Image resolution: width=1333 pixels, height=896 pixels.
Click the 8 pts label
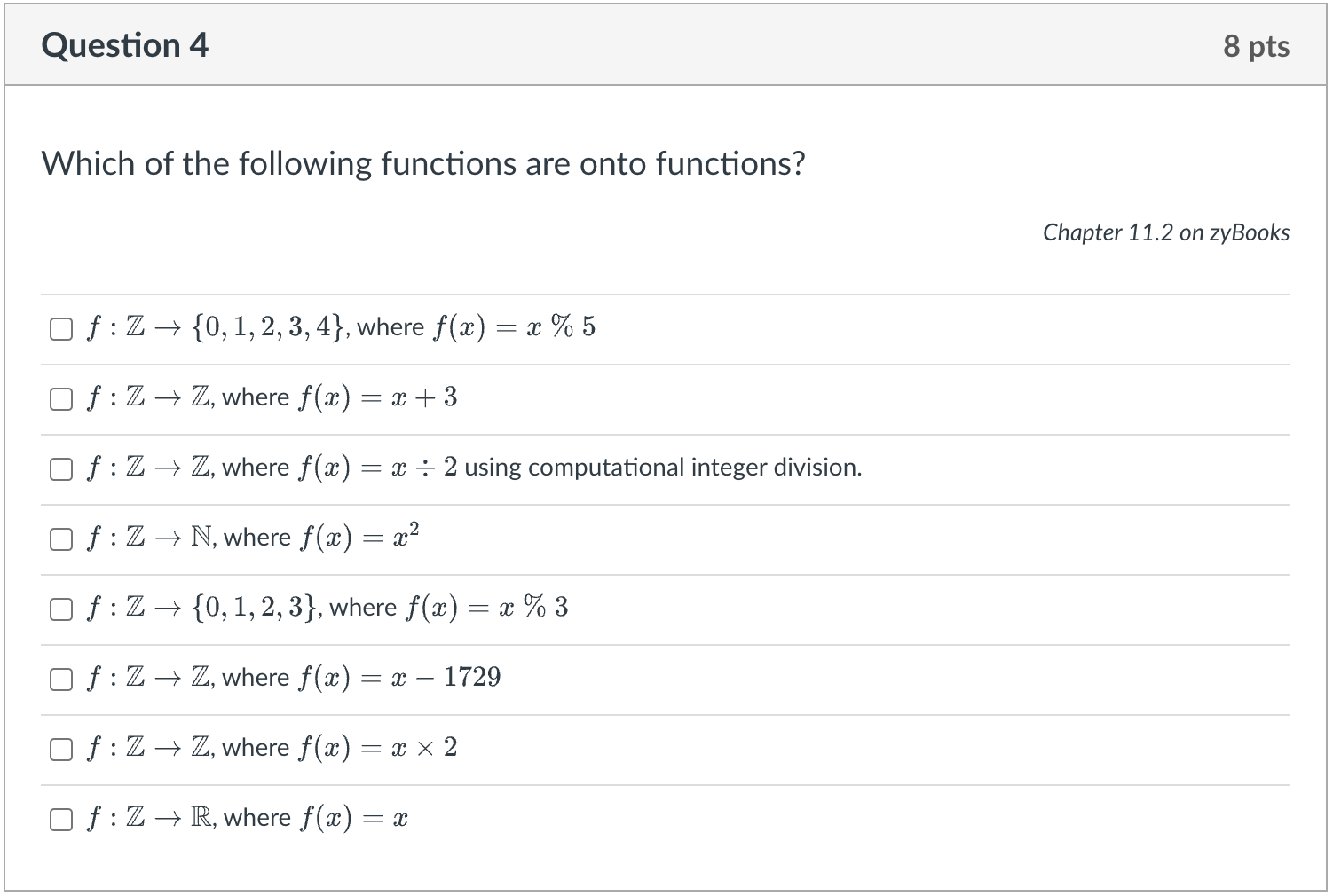pos(1258,46)
